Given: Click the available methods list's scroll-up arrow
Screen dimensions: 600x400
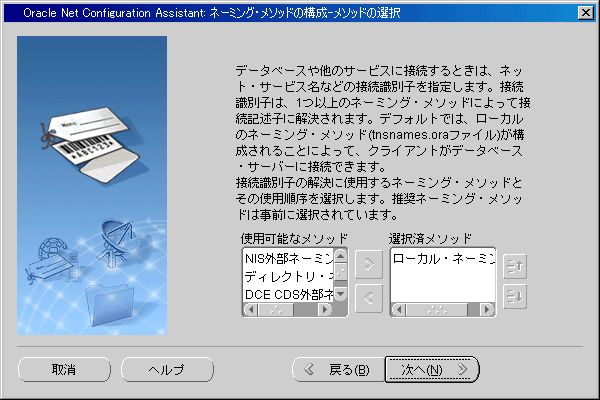Looking at the screenshot, I should [341, 256].
